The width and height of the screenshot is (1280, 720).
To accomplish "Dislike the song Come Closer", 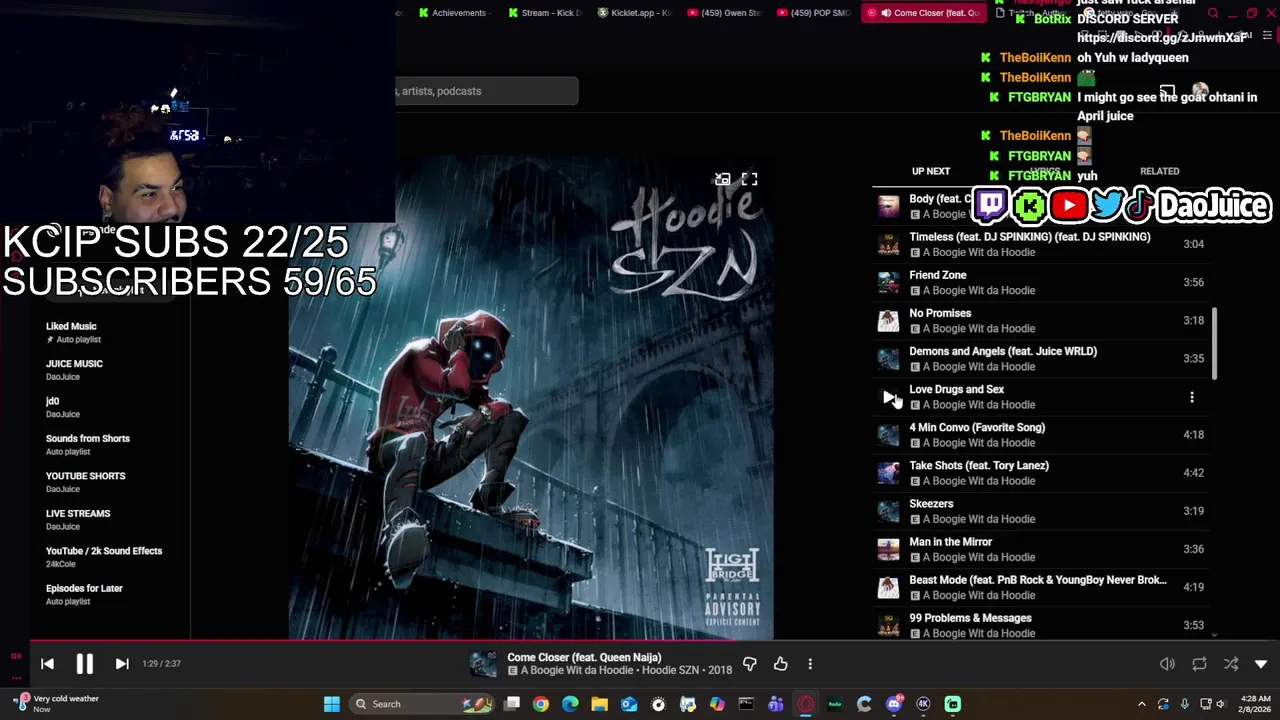I will (x=749, y=664).
